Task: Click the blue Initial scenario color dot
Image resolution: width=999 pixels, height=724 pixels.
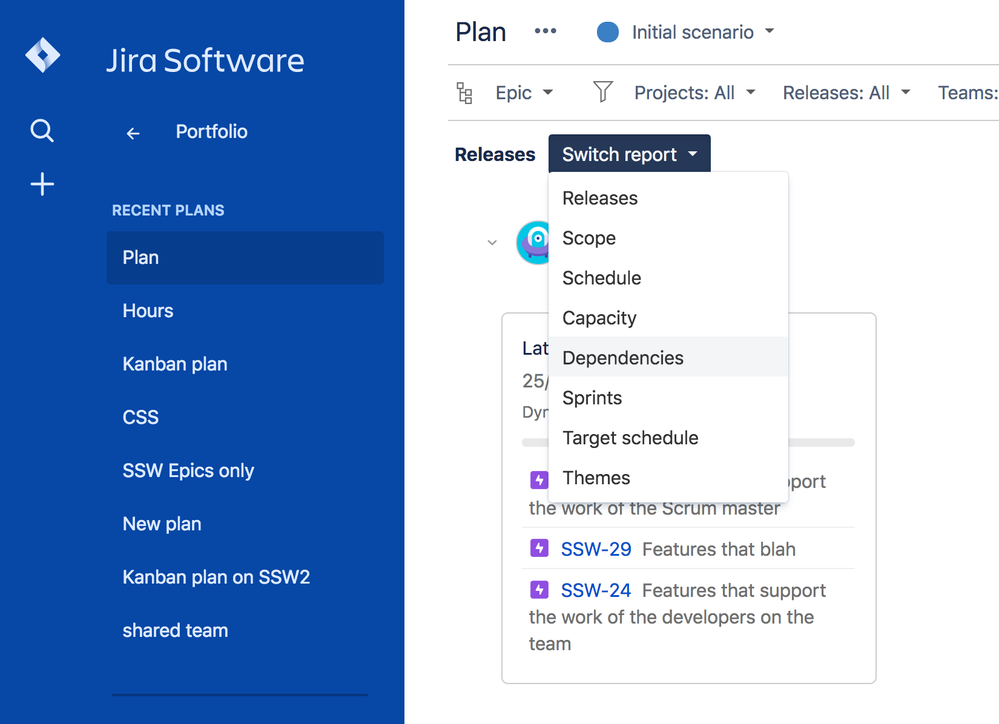Action: (x=607, y=32)
